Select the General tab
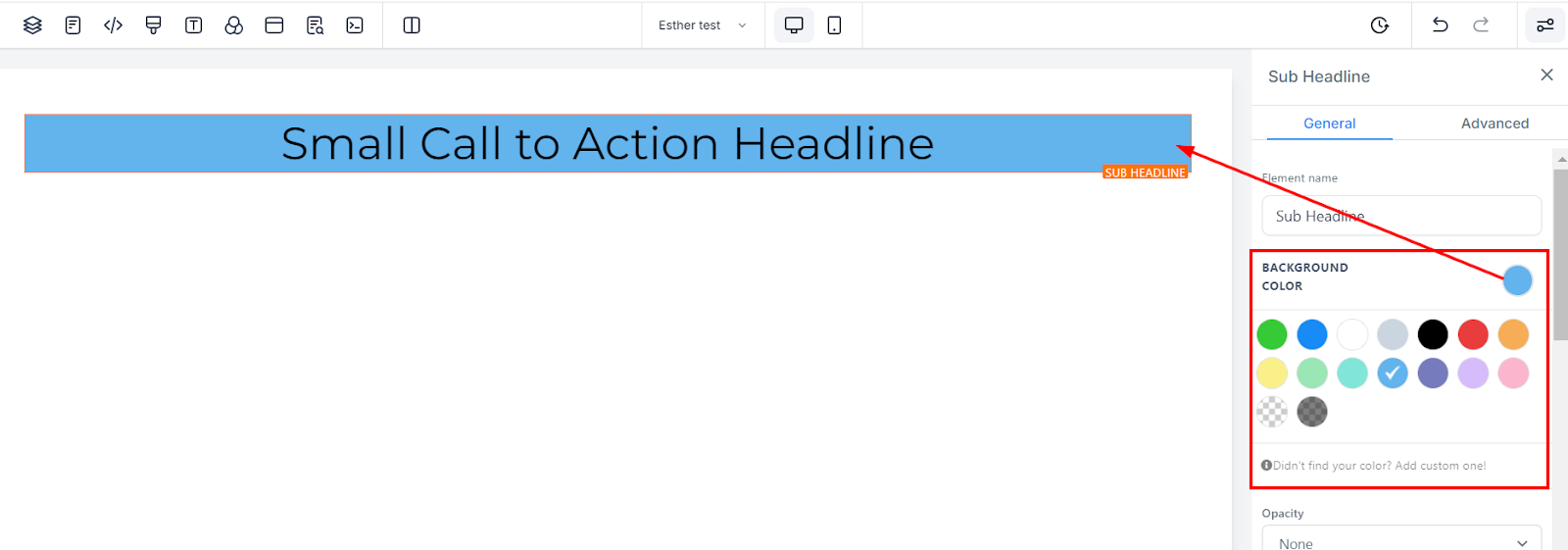 click(x=1329, y=124)
